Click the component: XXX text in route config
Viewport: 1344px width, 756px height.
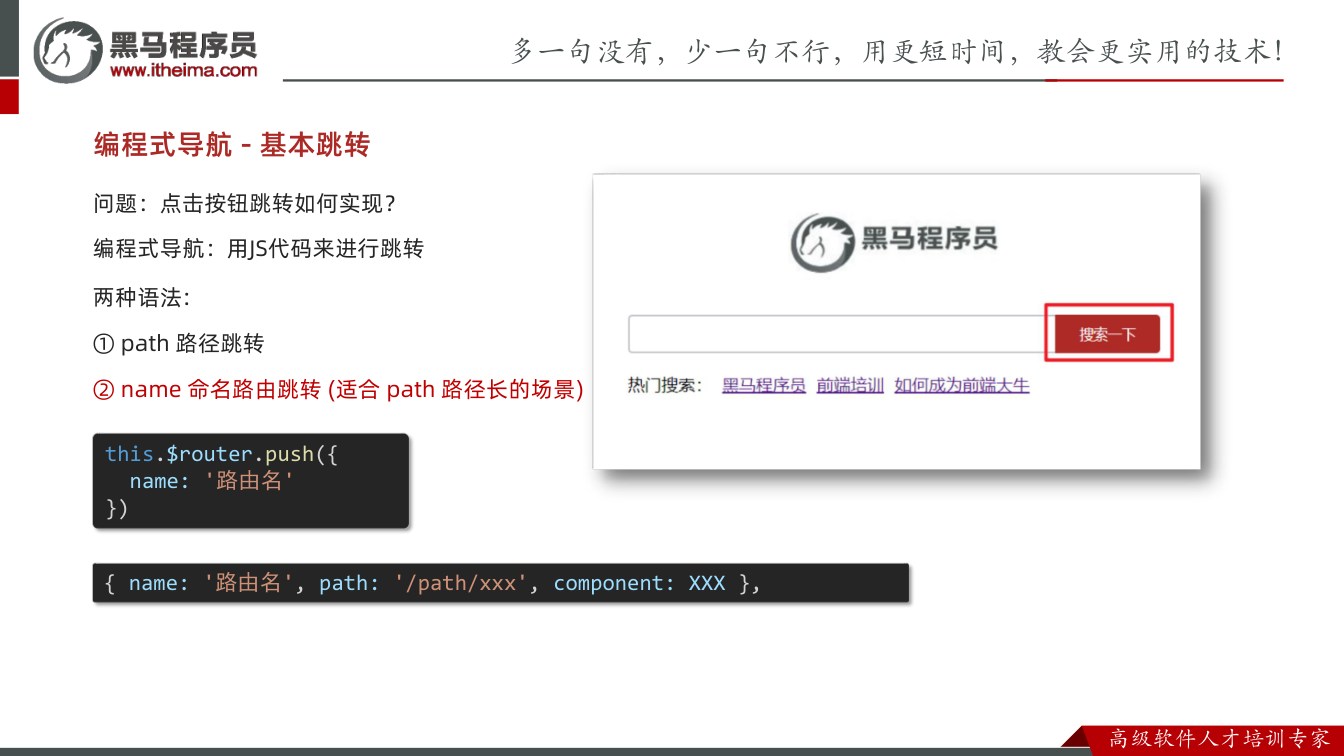[x=639, y=583]
